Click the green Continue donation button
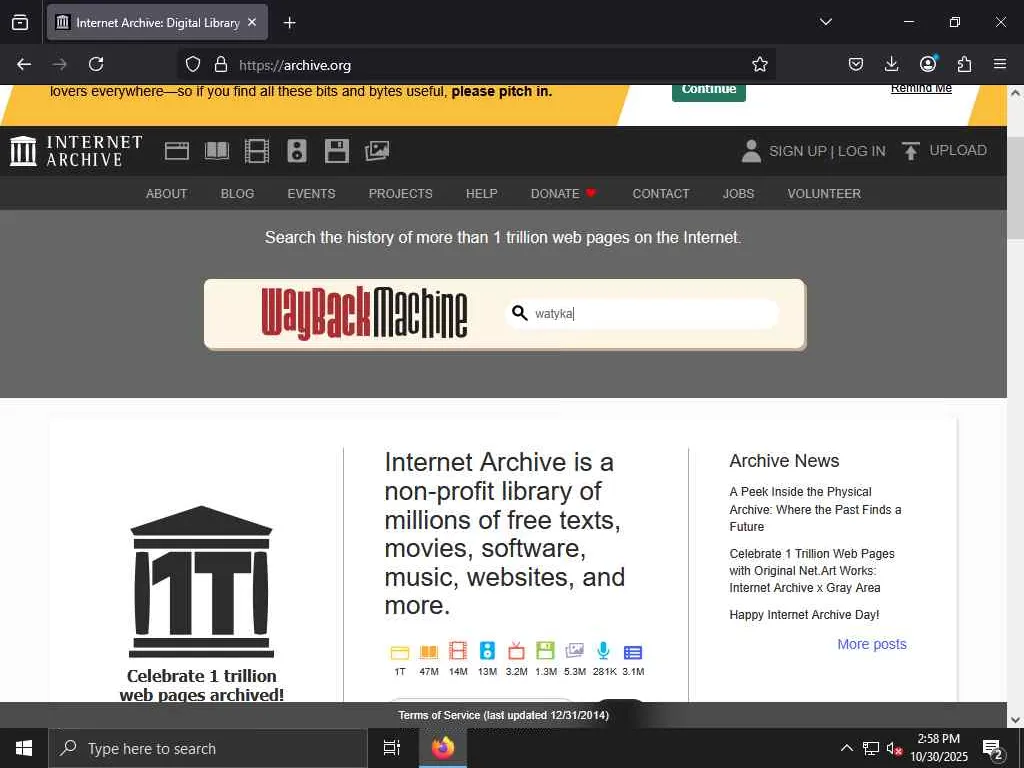 [x=709, y=91]
